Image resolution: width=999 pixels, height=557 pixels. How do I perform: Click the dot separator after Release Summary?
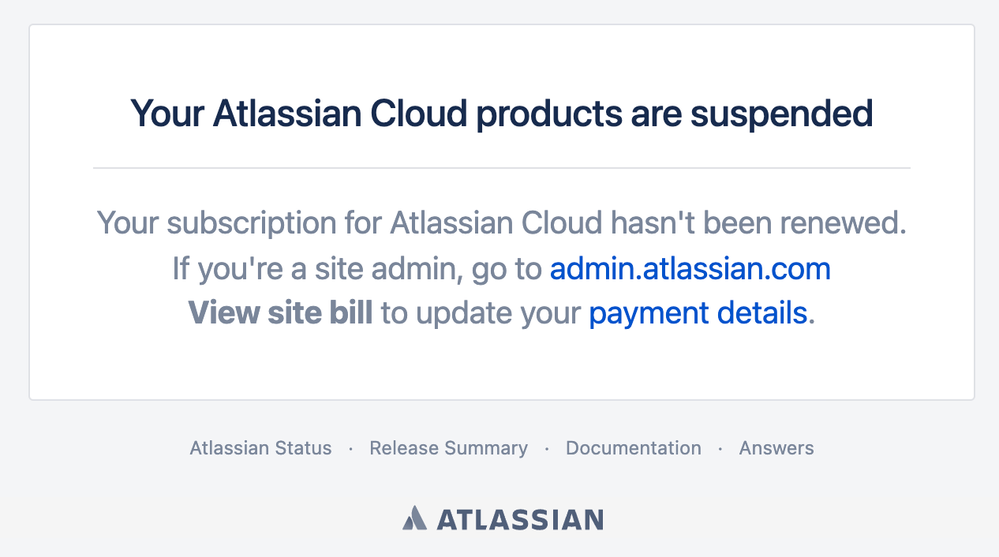[x=547, y=449]
